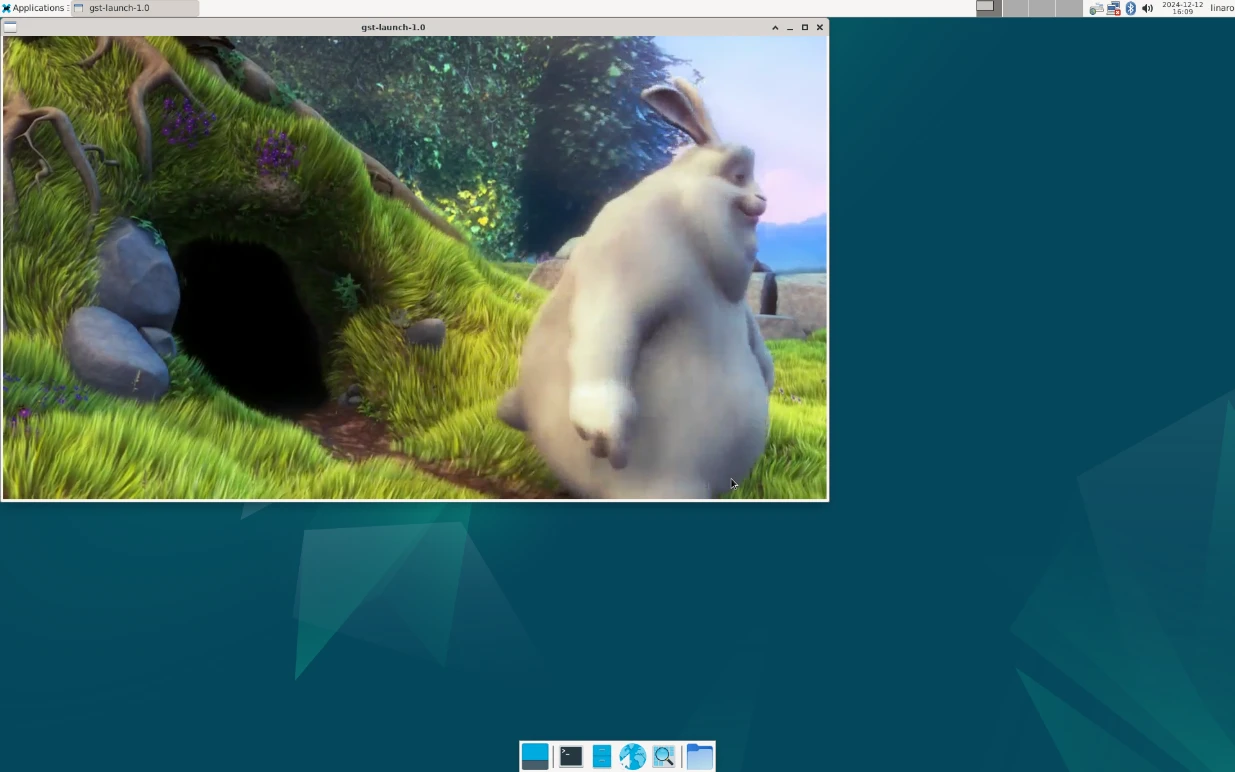The width and height of the screenshot is (1235, 772).
Task: Open the gst-launch-1.0 window menu icon
Action: (x=10, y=27)
